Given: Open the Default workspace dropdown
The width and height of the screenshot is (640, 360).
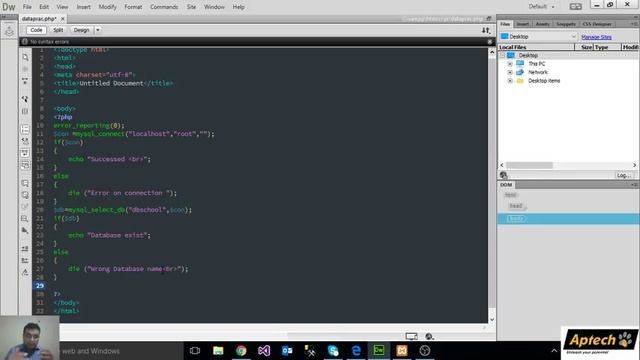Looking at the screenshot, I should 542,7.
